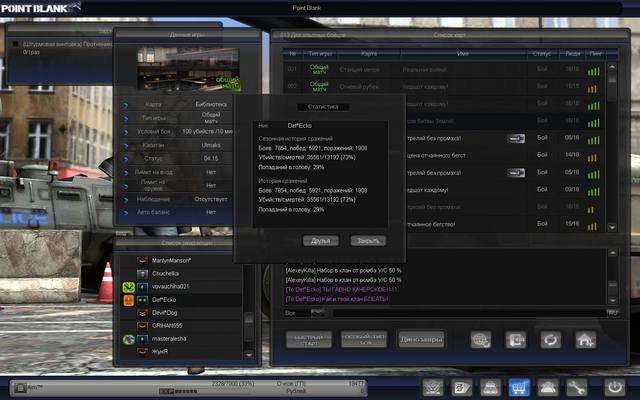Open settings with the wrench icon
This screenshot has height=400, width=640.
[576, 387]
